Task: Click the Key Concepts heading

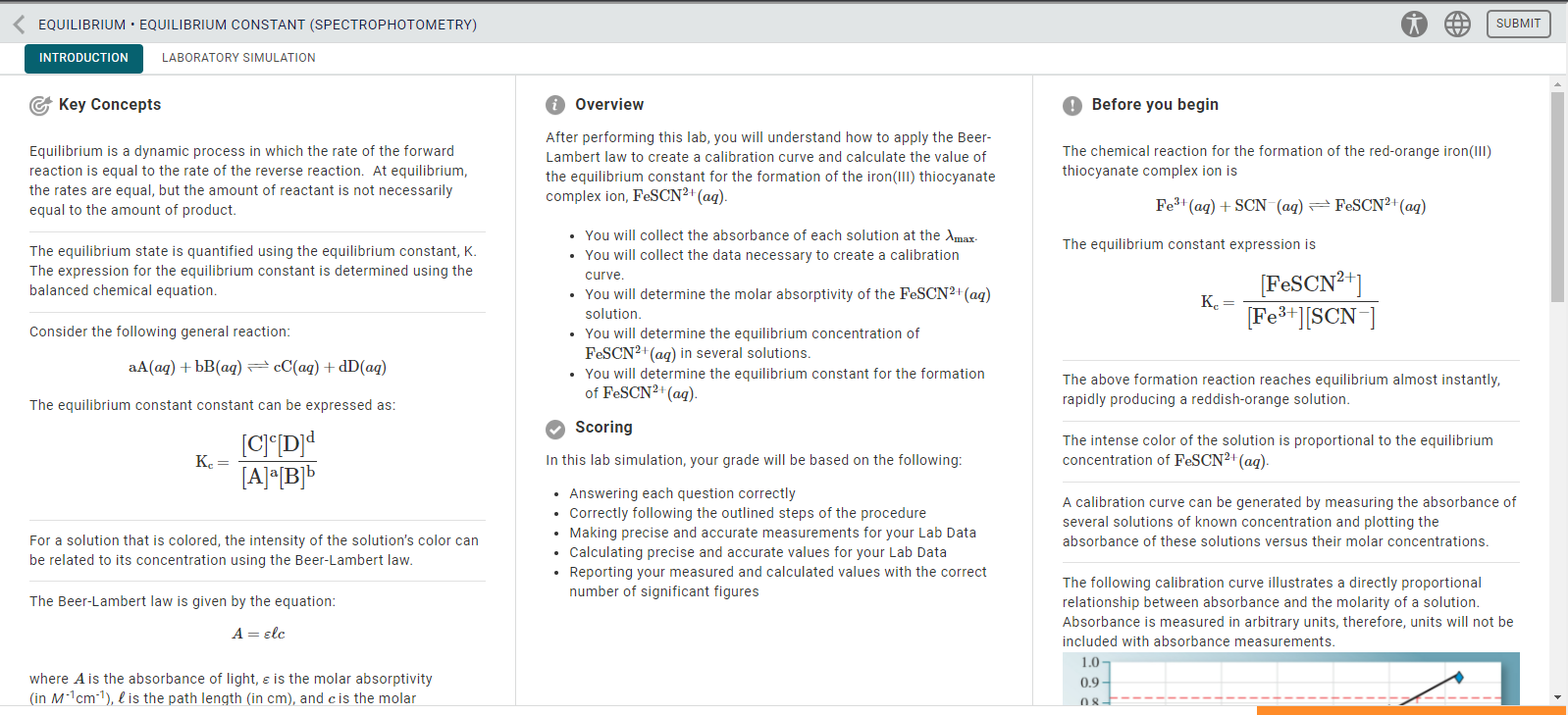Action: pos(110,105)
